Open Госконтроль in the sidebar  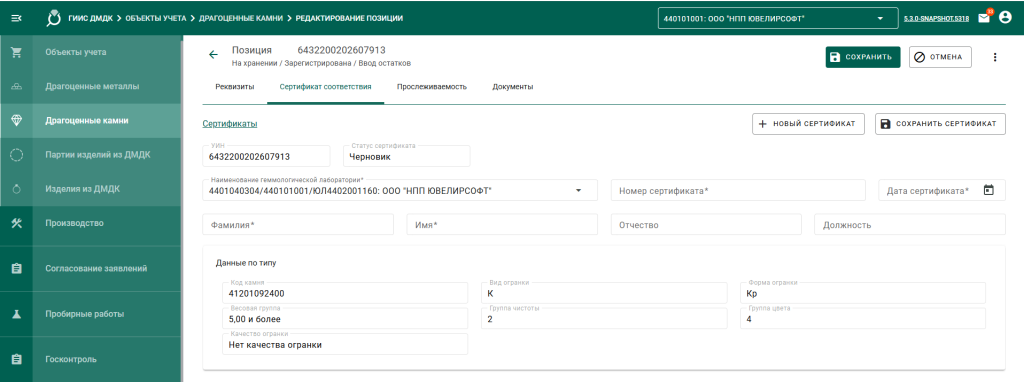pyautogui.click(x=71, y=359)
